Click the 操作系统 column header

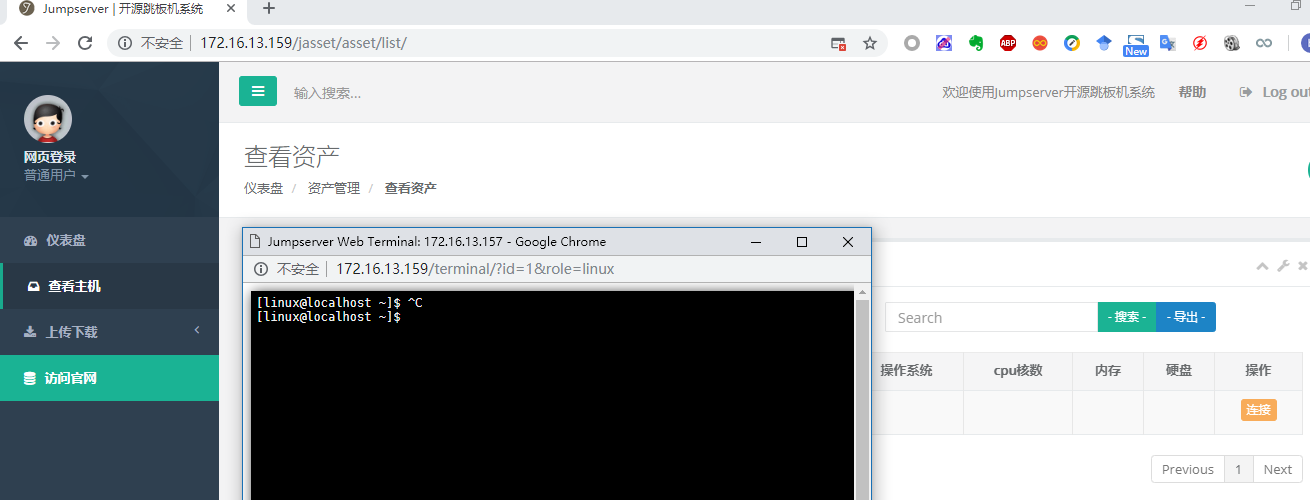(906, 370)
